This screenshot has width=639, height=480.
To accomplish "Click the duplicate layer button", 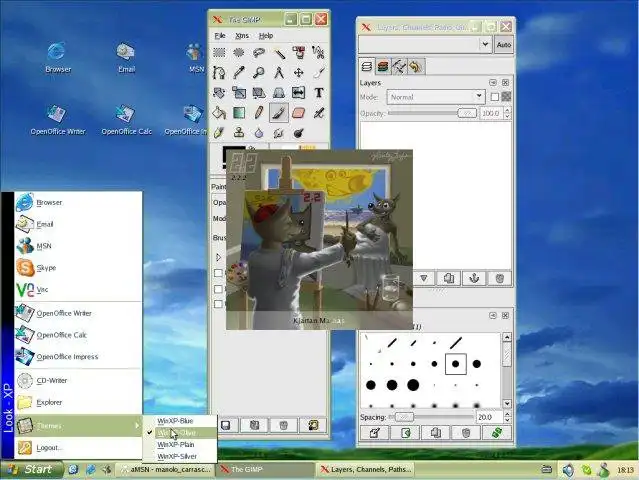I will 449,278.
